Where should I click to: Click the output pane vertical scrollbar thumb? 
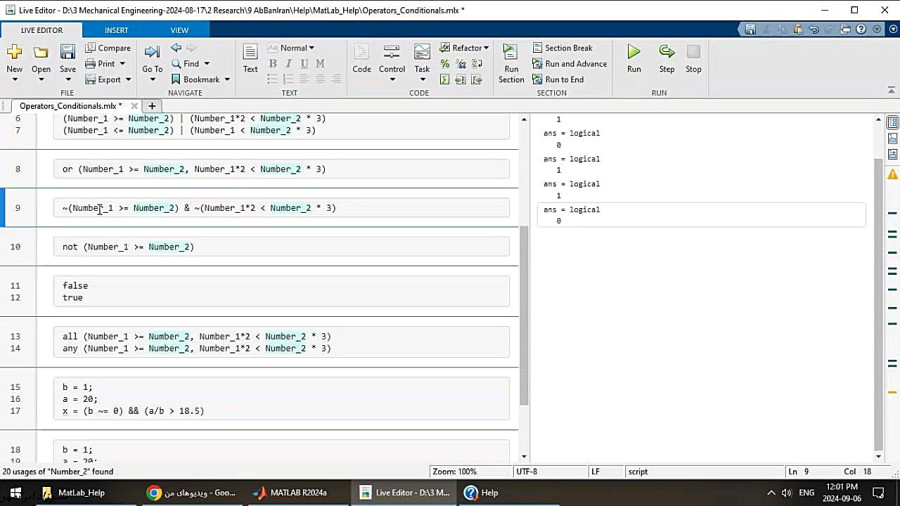[878, 304]
